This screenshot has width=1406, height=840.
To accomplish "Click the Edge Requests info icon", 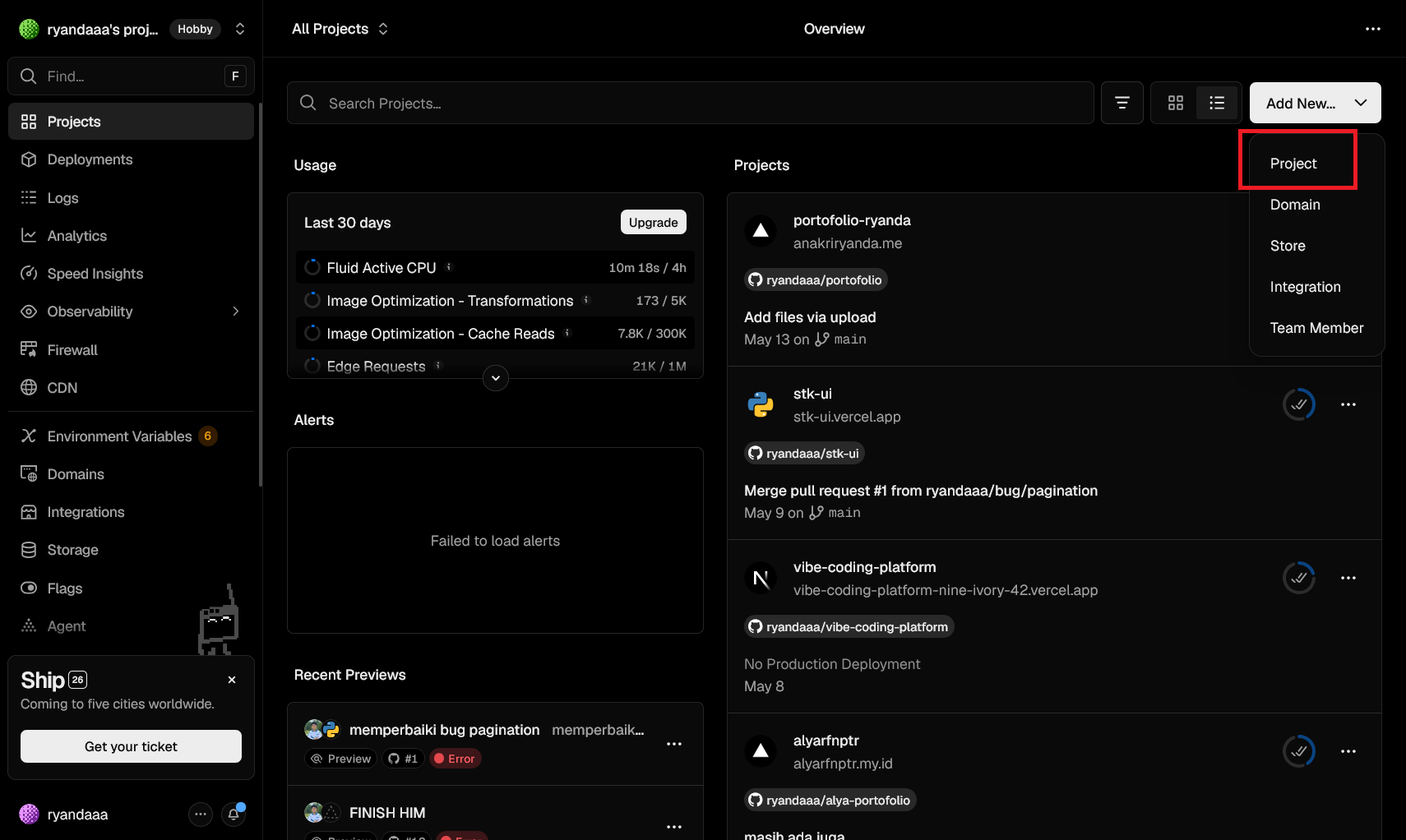I will (x=438, y=365).
